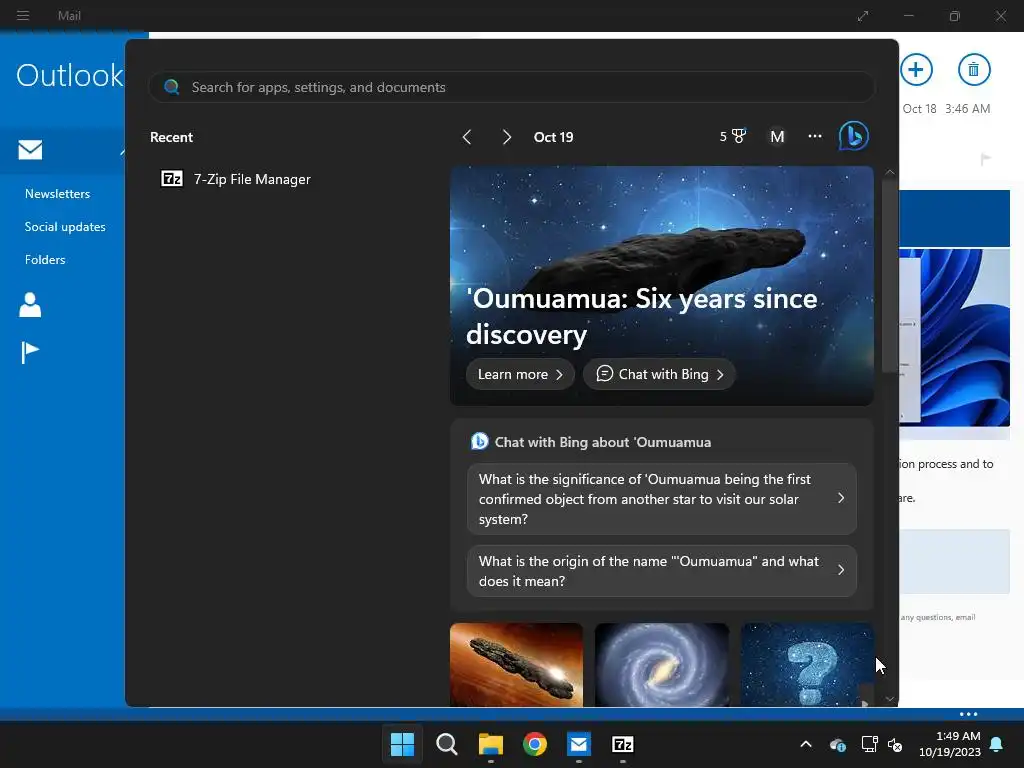Open the question mark thumbnail
This screenshot has width=1024, height=768.
click(x=807, y=665)
